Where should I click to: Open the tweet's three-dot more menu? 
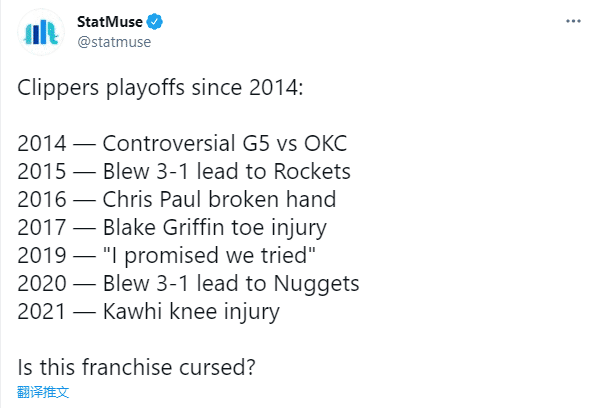(573, 21)
